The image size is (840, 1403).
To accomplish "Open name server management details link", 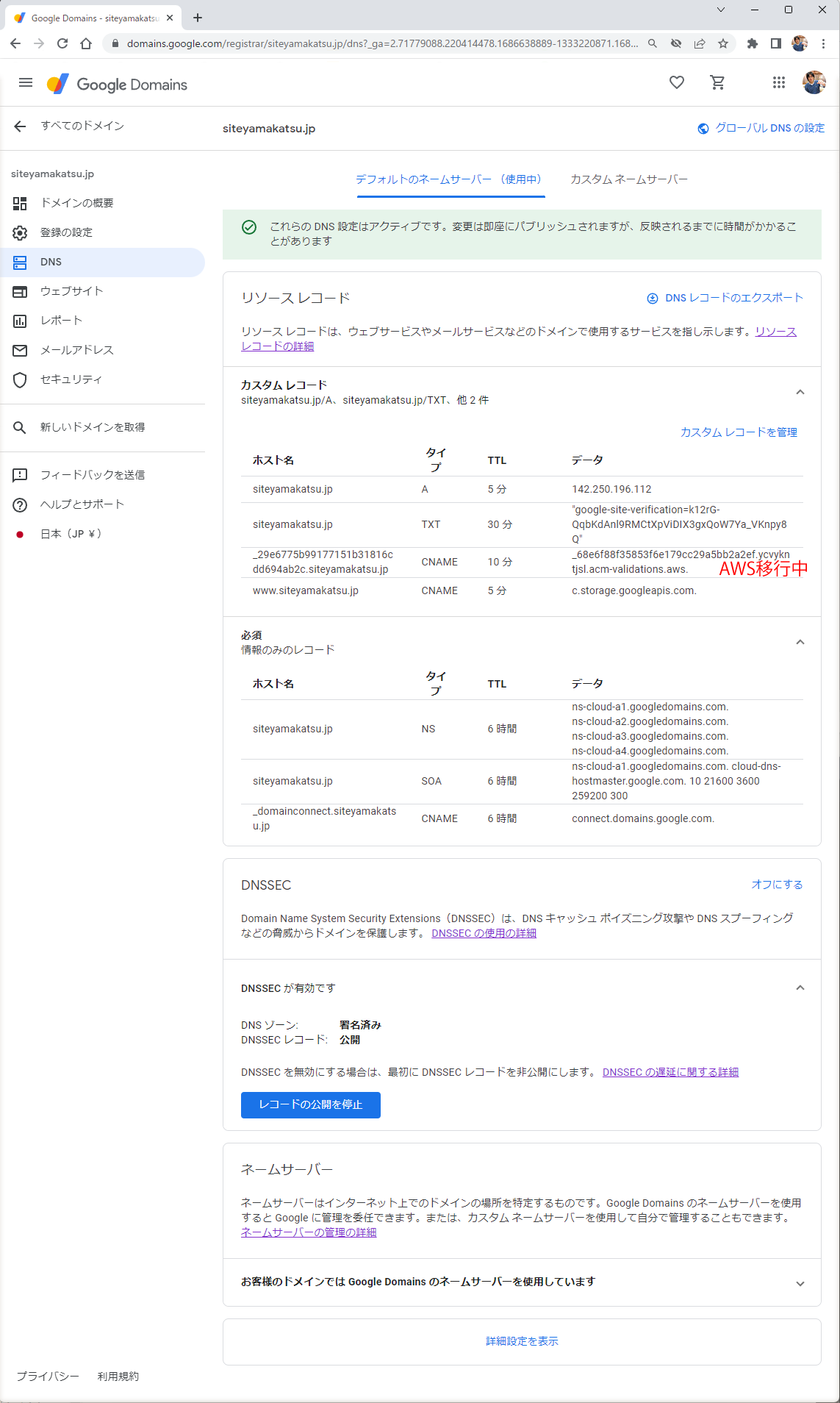I will point(309,1232).
